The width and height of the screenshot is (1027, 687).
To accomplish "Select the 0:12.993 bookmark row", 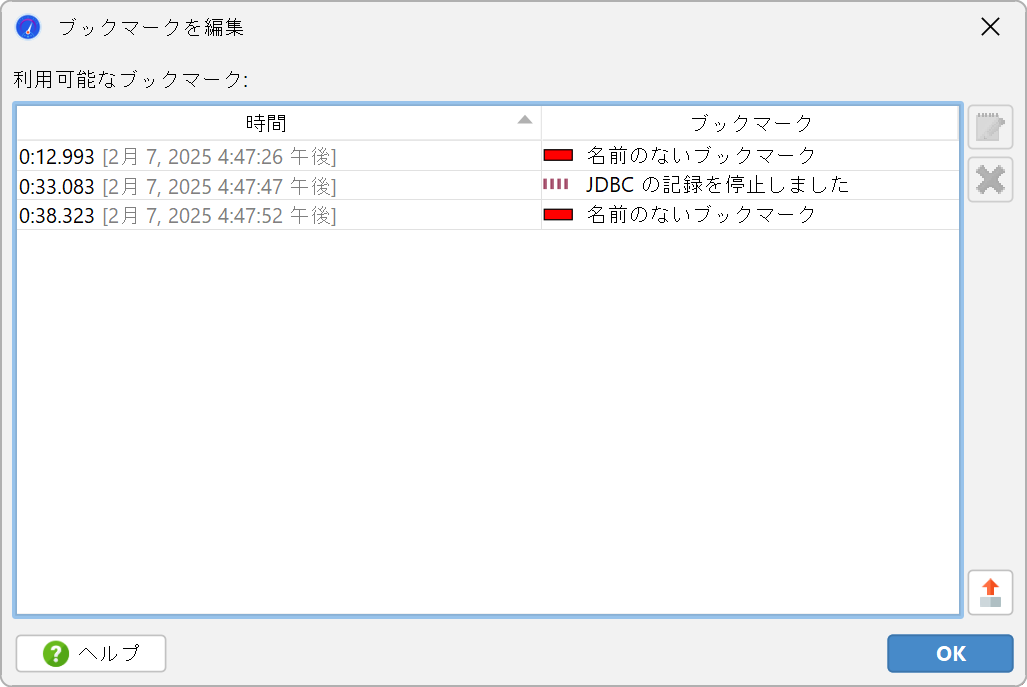I will pyautogui.click(x=488, y=156).
